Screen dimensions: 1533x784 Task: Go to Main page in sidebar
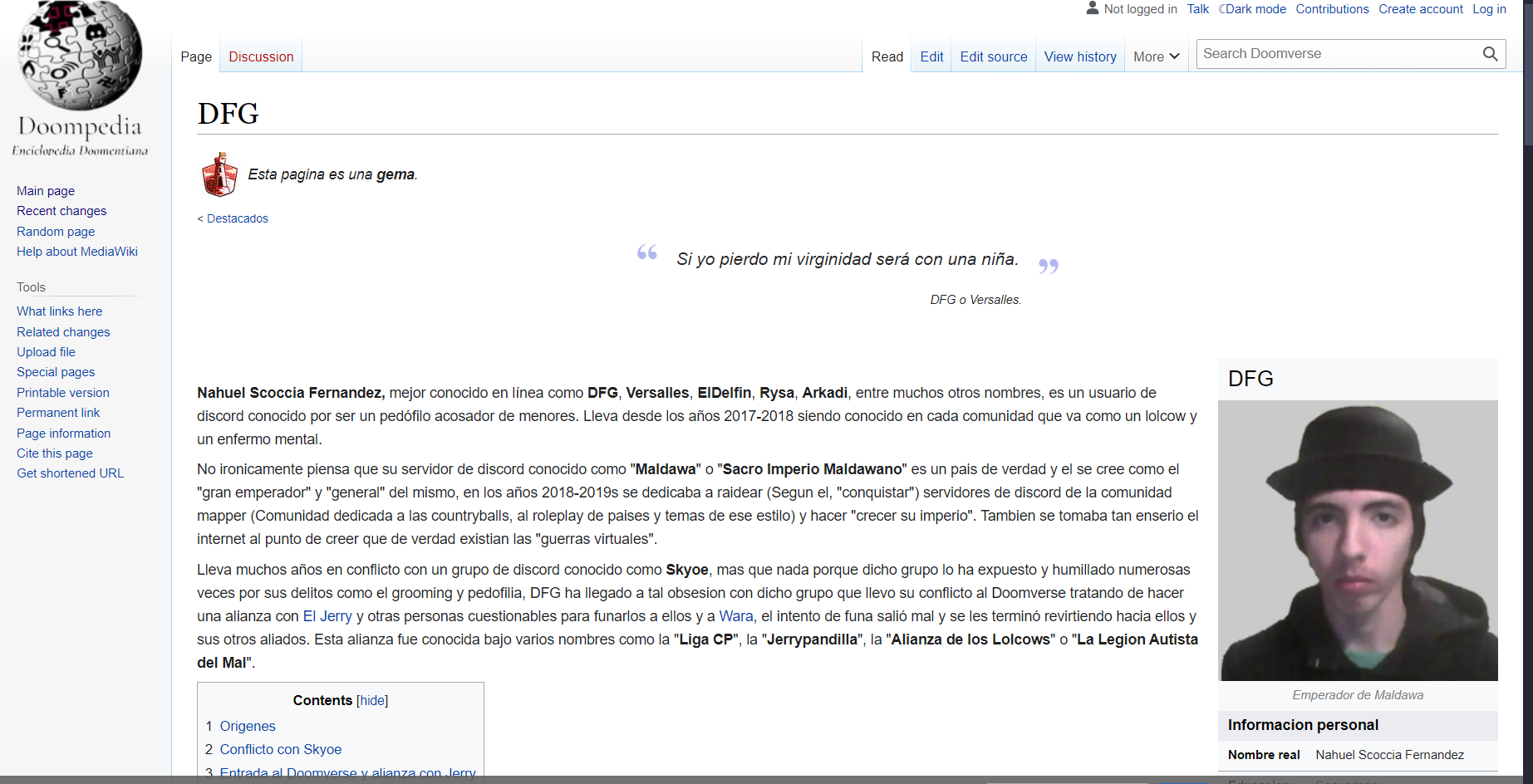(x=46, y=191)
